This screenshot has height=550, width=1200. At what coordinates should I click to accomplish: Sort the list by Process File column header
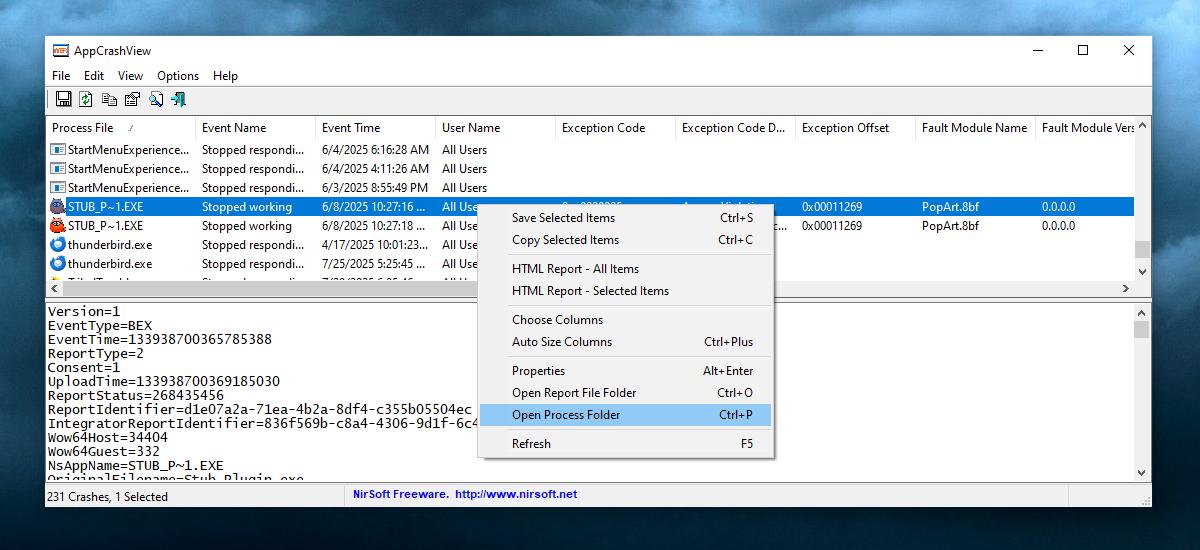click(83, 128)
